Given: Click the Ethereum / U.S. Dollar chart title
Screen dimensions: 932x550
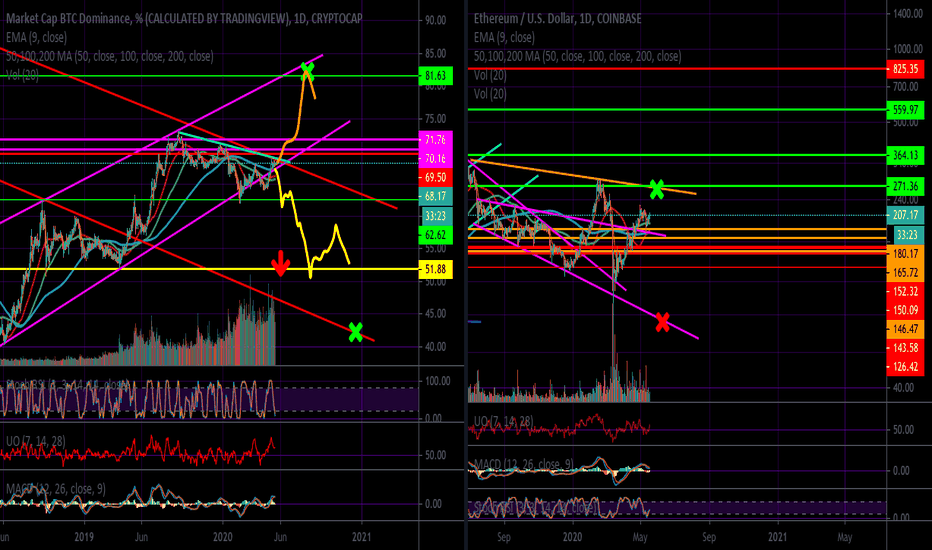Looking at the screenshot, I should click(558, 18).
